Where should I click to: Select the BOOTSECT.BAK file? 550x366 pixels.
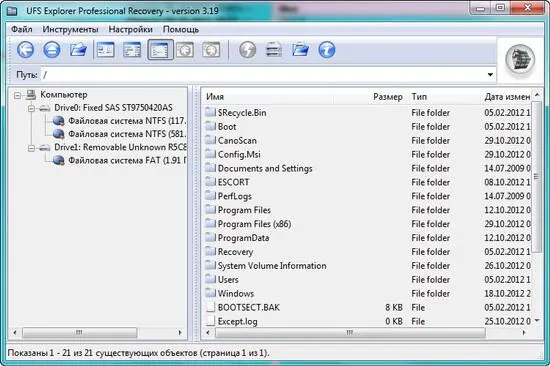pos(249,307)
